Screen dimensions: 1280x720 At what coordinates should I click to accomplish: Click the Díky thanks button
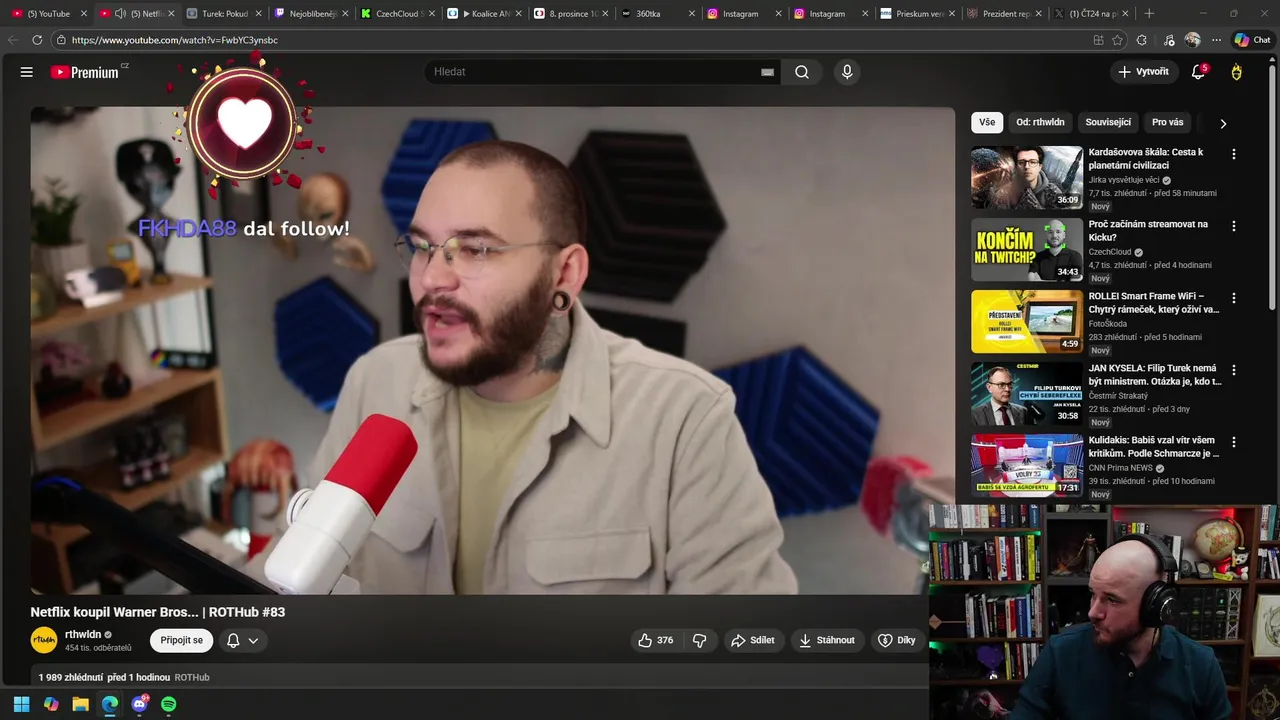pos(897,640)
